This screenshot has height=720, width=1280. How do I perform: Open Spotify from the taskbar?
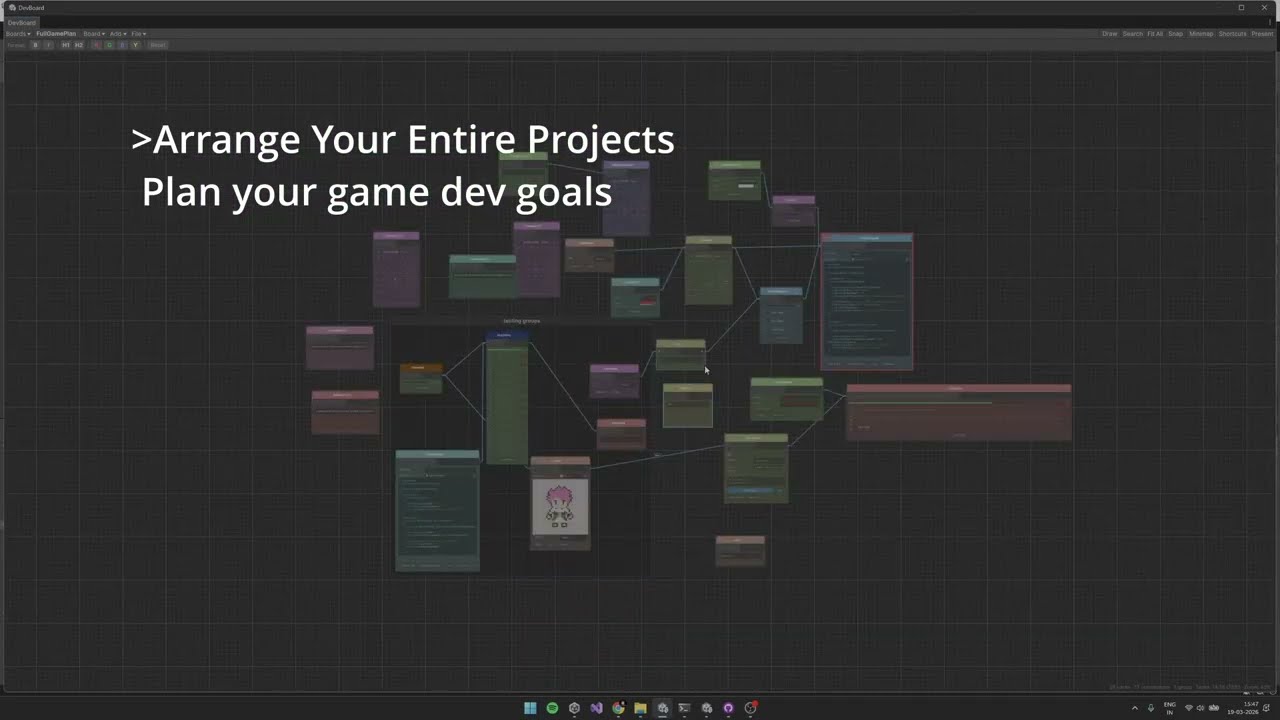(x=552, y=708)
